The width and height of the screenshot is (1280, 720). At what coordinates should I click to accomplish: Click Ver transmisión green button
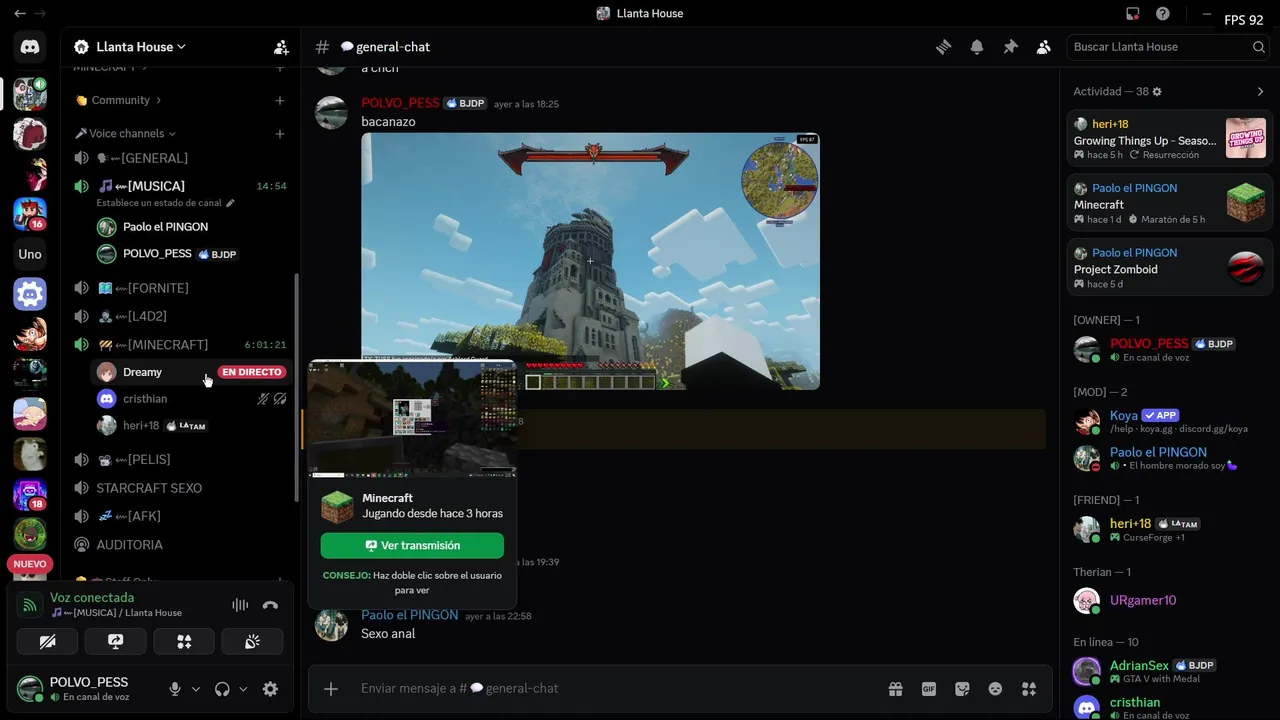[412, 546]
